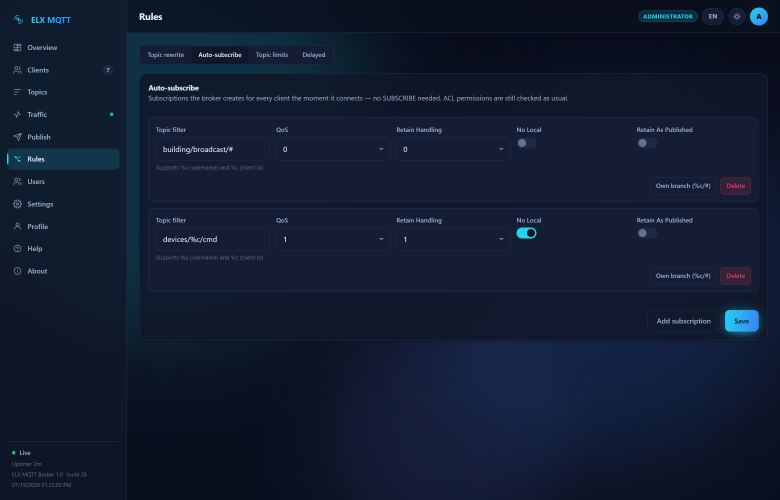This screenshot has width=780, height=500.
Task: Go to About in the sidebar
Action: pyautogui.click(x=63, y=271)
